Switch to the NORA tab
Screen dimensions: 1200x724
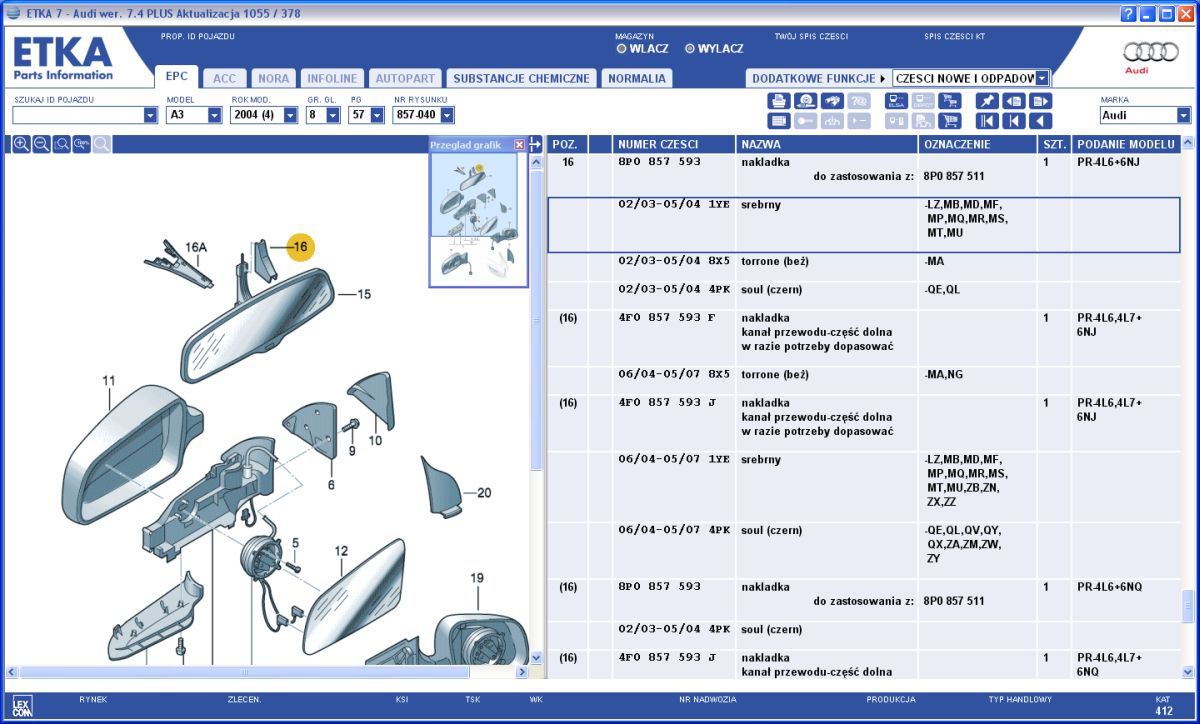(274, 78)
